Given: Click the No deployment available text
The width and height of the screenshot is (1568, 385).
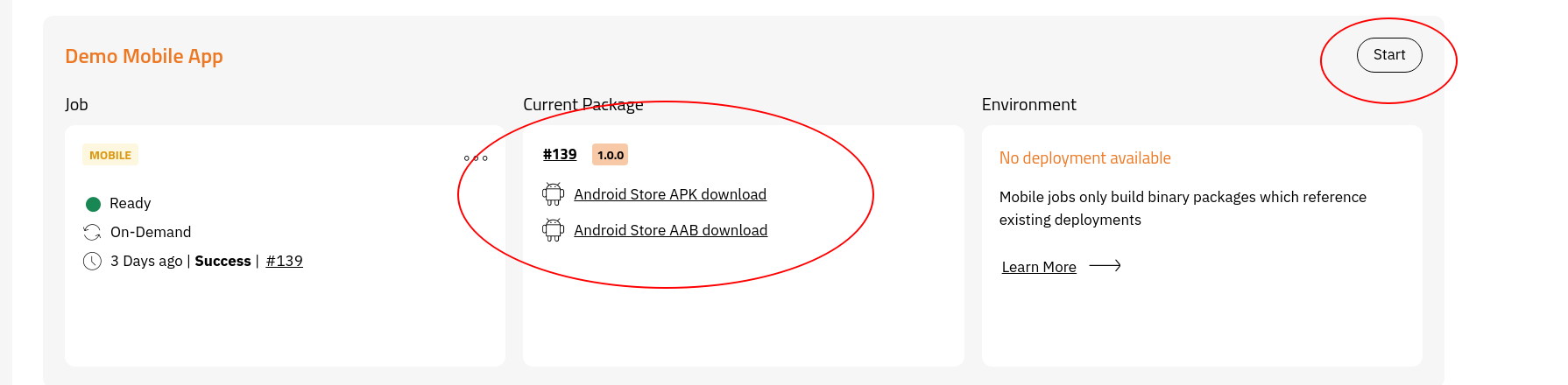Looking at the screenshot, I should 1084,158.
